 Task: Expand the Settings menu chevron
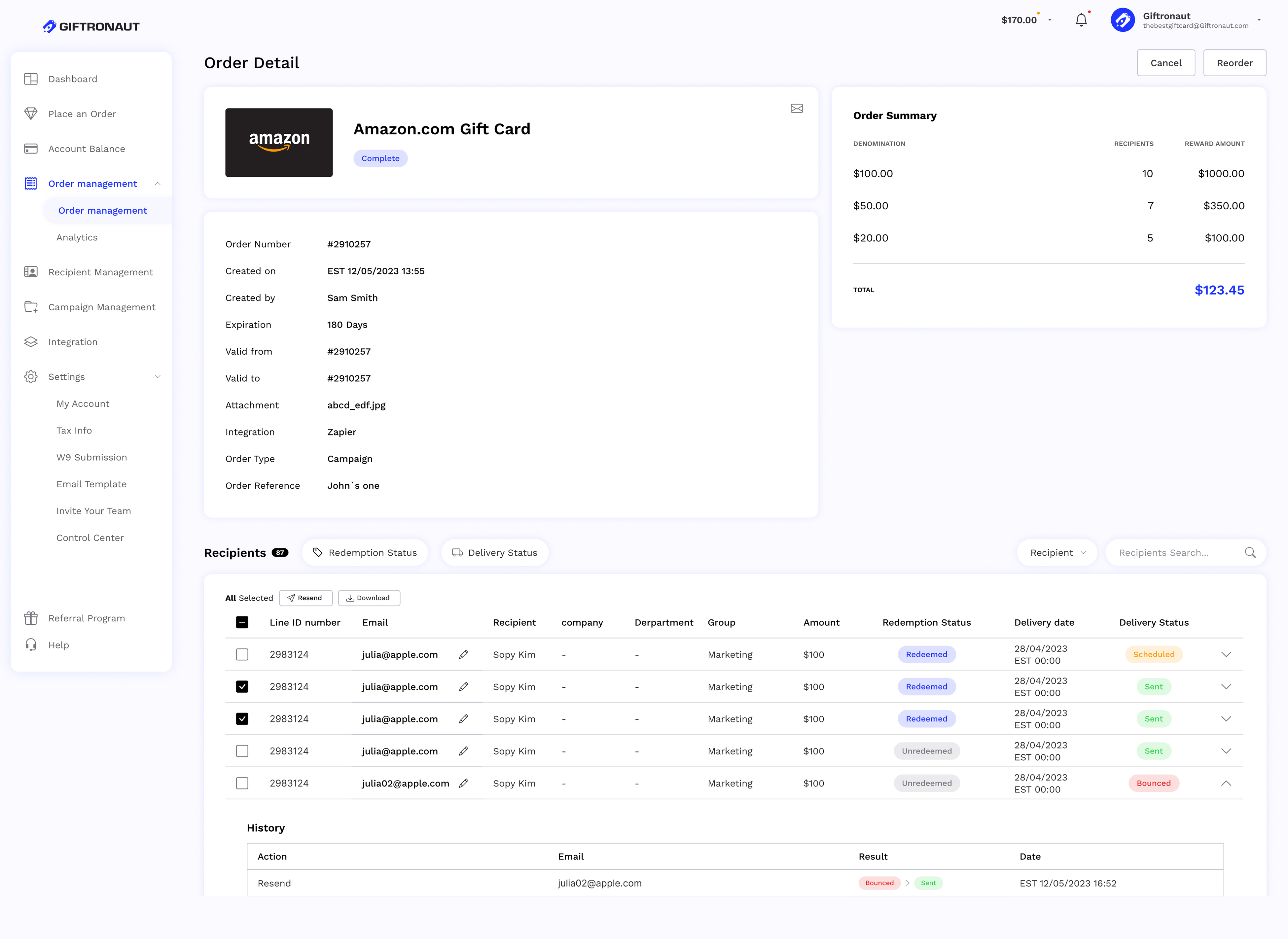tap(158, 377)
